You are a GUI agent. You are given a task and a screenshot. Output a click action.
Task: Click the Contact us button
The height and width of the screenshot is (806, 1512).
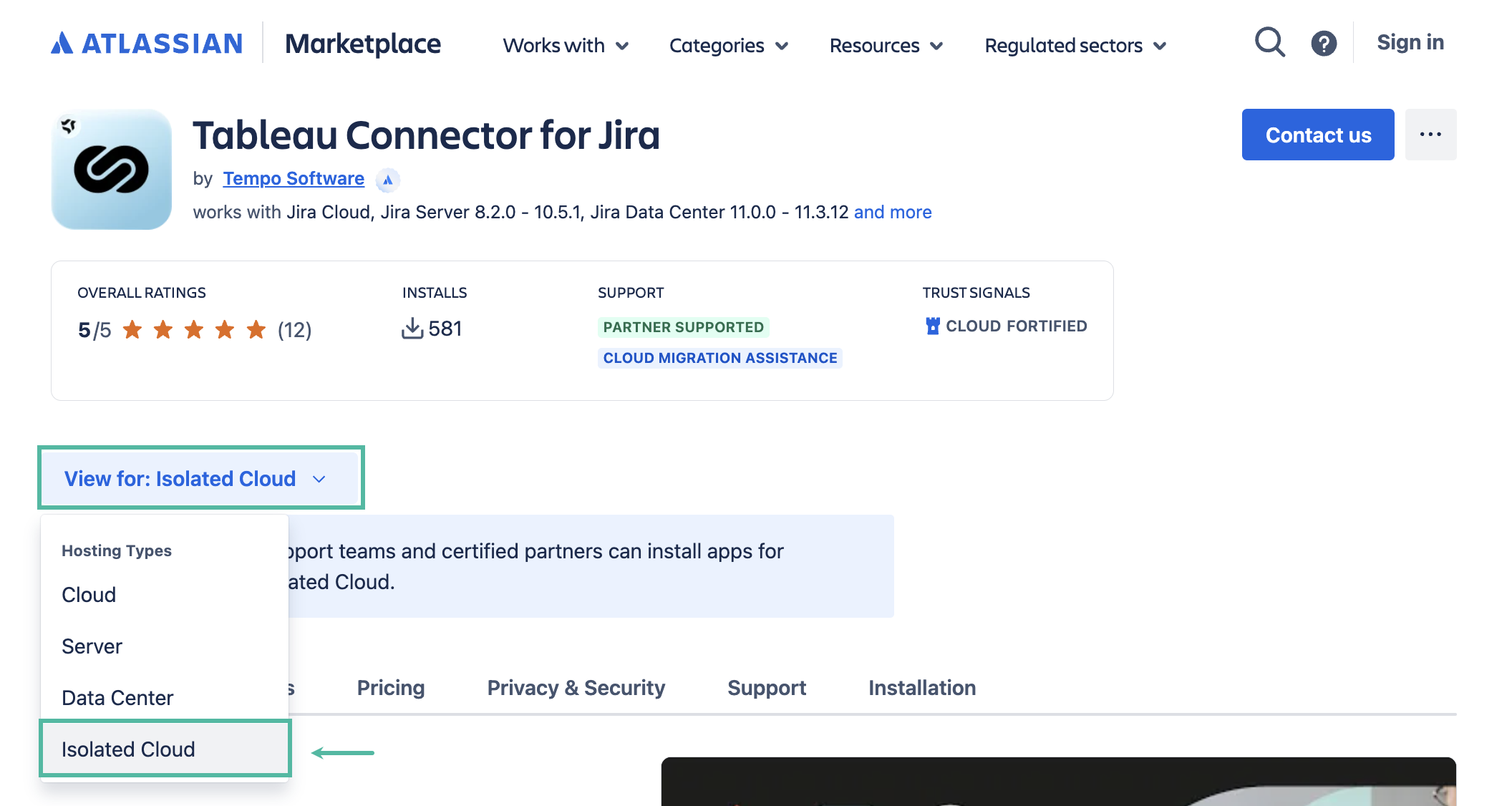coord(1318,135)
